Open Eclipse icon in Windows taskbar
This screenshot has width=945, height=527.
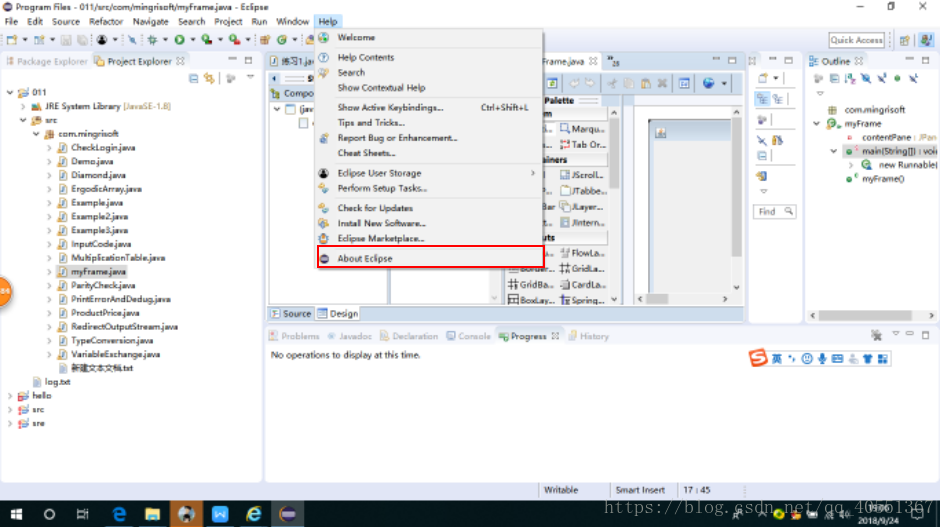click(x=288, y=514)
